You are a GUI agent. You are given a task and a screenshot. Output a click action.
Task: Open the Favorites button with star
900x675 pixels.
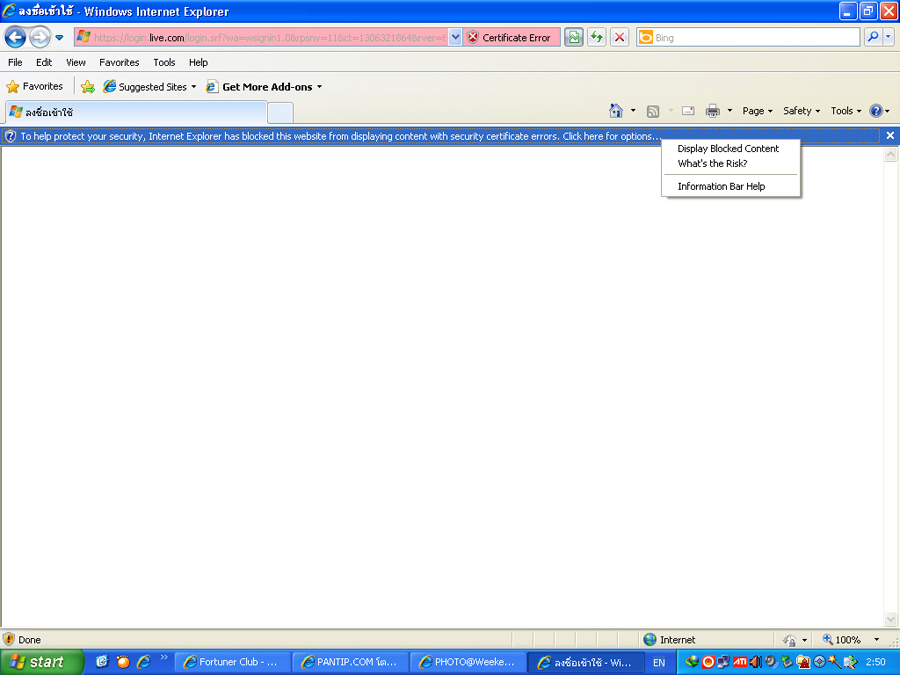(35, 87)
